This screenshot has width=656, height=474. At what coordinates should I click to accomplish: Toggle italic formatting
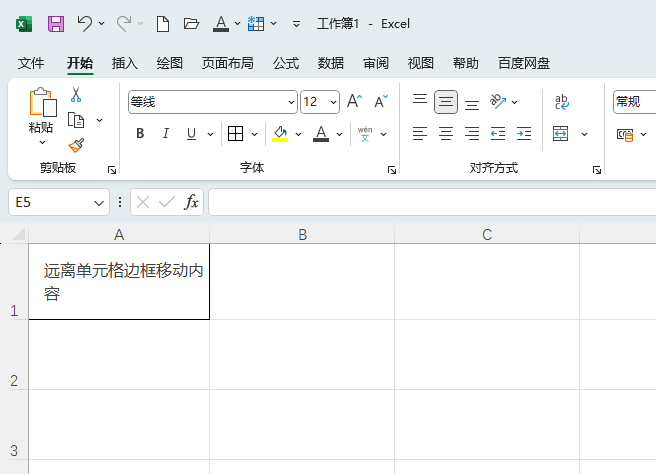[166, 134]
